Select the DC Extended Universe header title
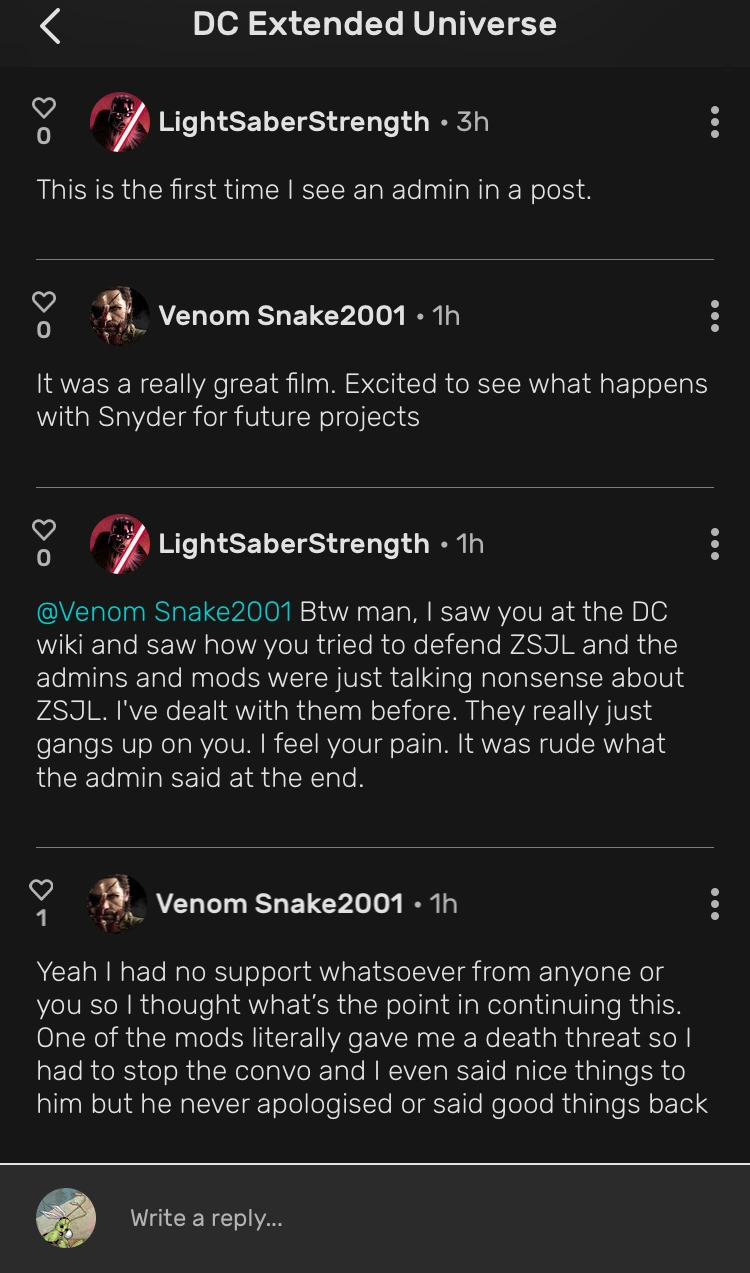The height and width of the screenshot is (1273, 750). coord(375,23)
